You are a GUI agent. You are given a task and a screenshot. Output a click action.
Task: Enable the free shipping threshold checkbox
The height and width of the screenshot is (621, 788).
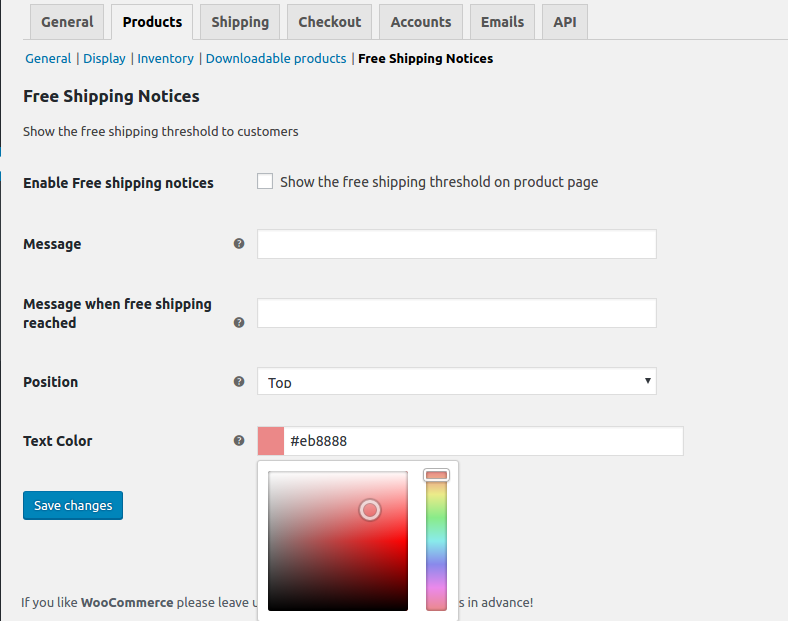[265, 181]
